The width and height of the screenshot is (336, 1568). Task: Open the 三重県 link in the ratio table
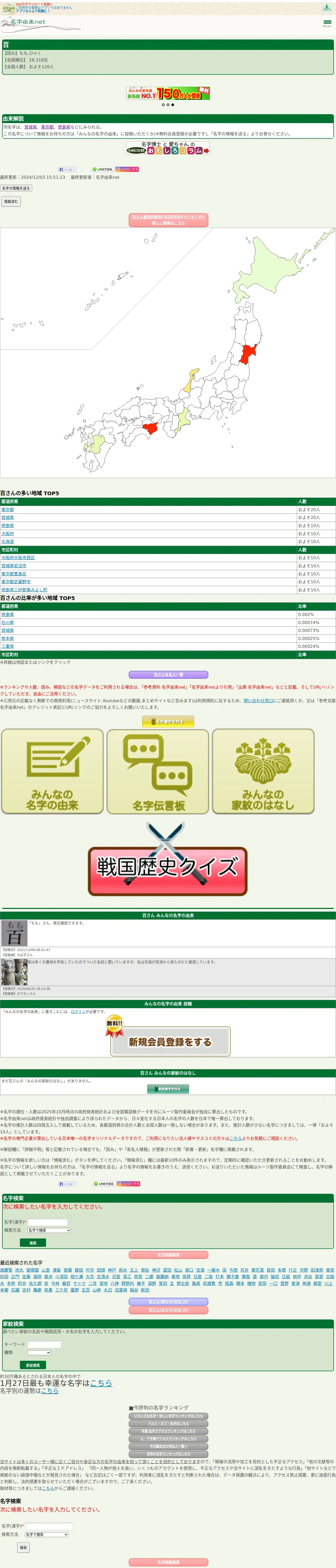[7, 647]
